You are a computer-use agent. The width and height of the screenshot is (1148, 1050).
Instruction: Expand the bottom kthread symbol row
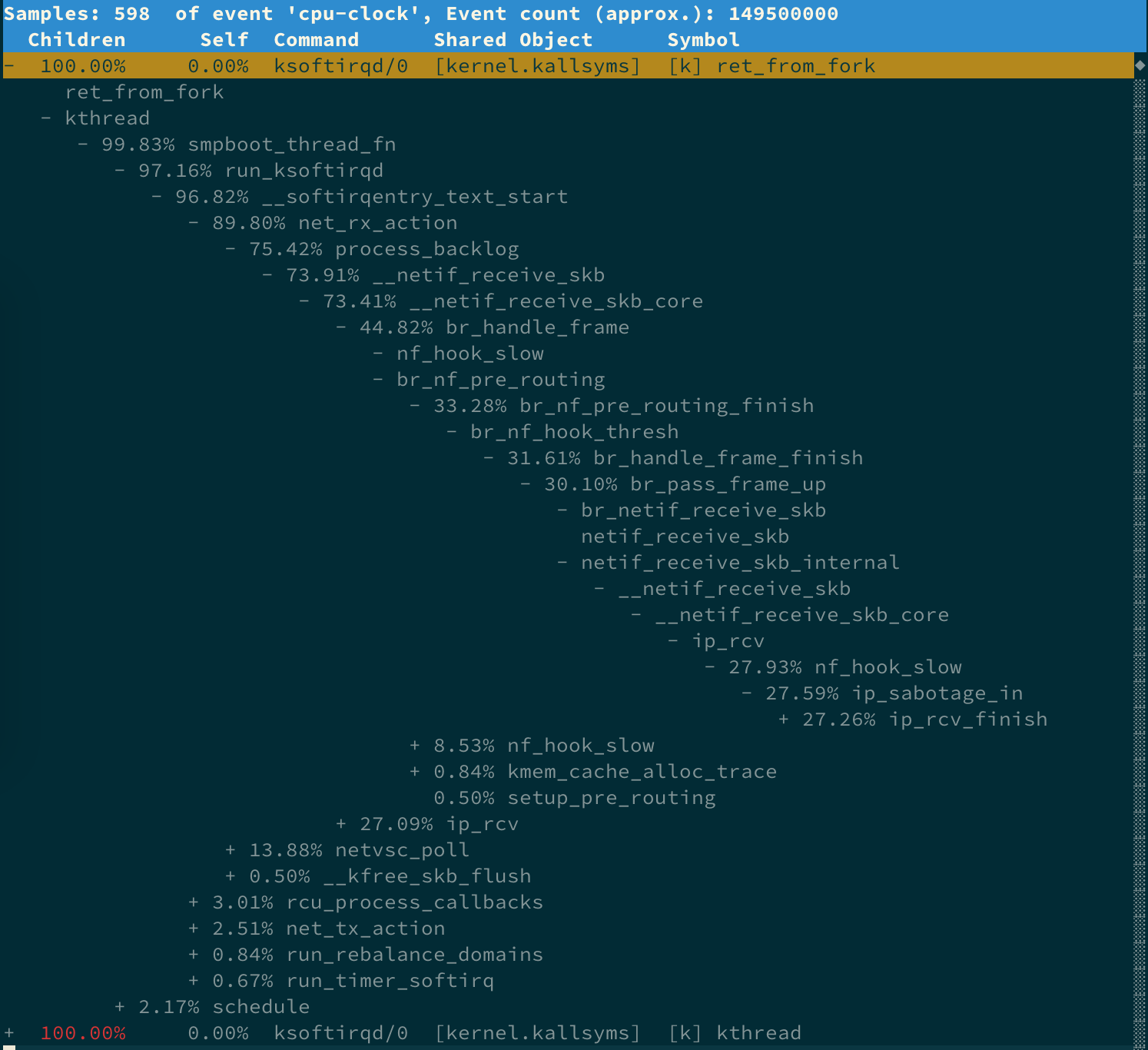(9, 1033)
